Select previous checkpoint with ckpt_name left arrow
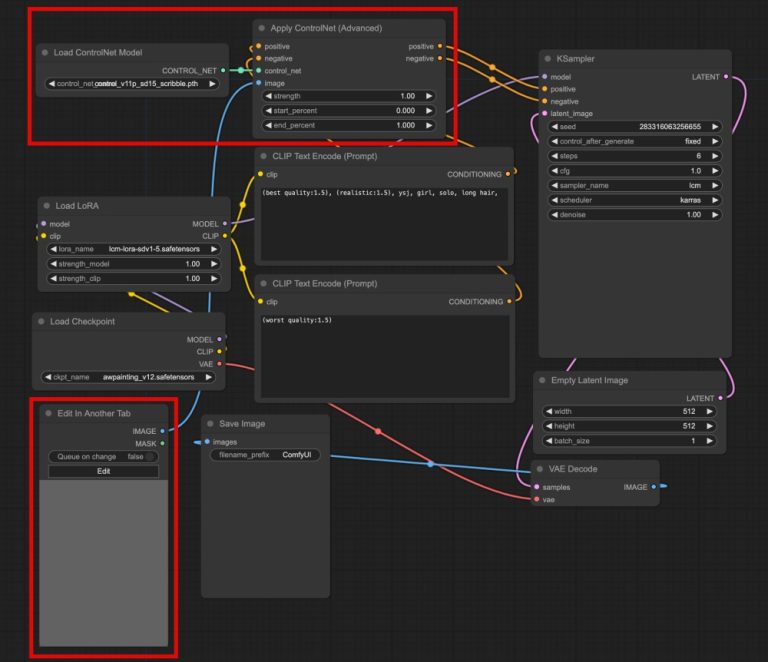768x662 pixels. coord(48,377)
